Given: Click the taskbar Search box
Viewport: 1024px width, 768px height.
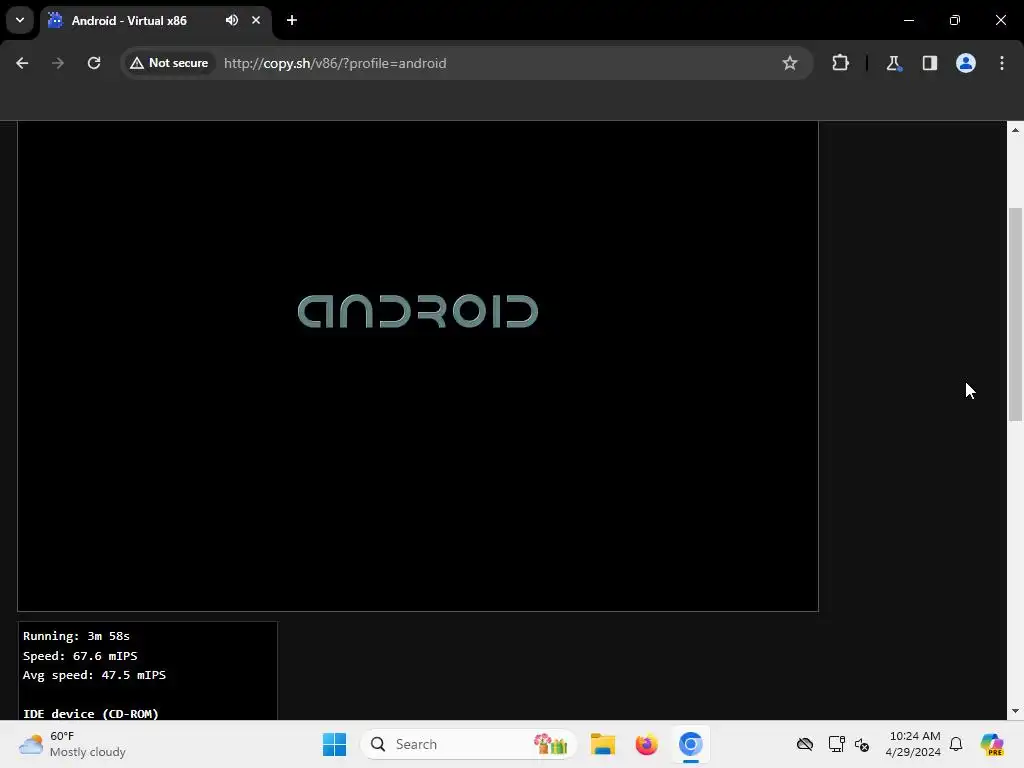Looking at the screenshot, I should (x=468, y=744).
